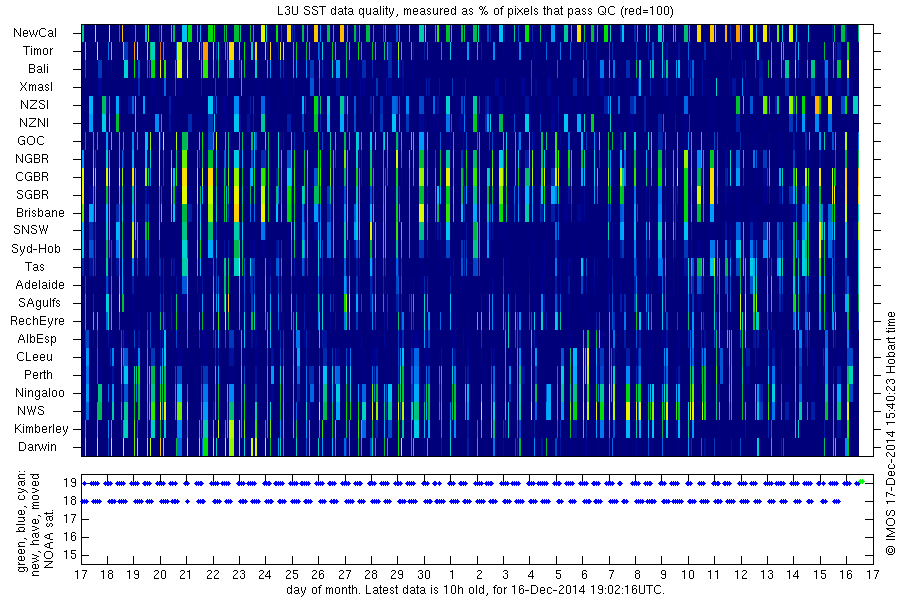
Task: Click the GOC region label
Action: pos(30,141)
